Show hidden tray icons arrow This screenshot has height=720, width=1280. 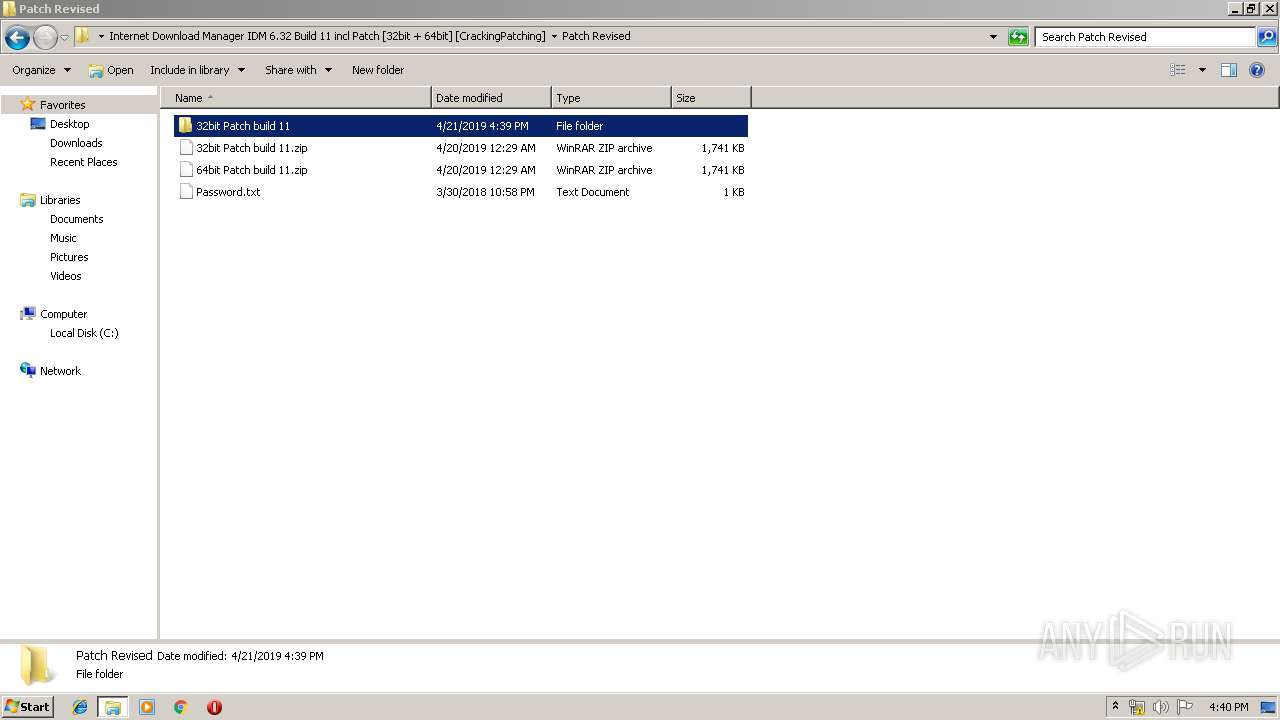pyautogui.click(x=1116, y=707)
